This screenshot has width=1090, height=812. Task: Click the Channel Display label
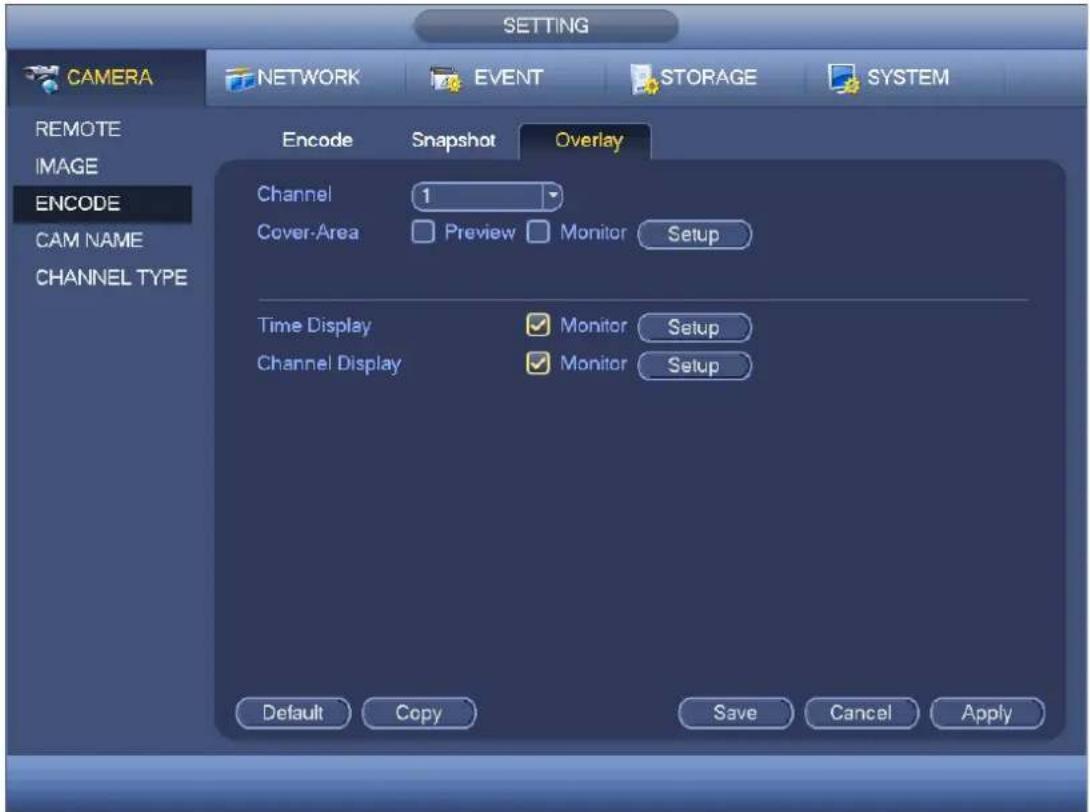tap(329, 364)
